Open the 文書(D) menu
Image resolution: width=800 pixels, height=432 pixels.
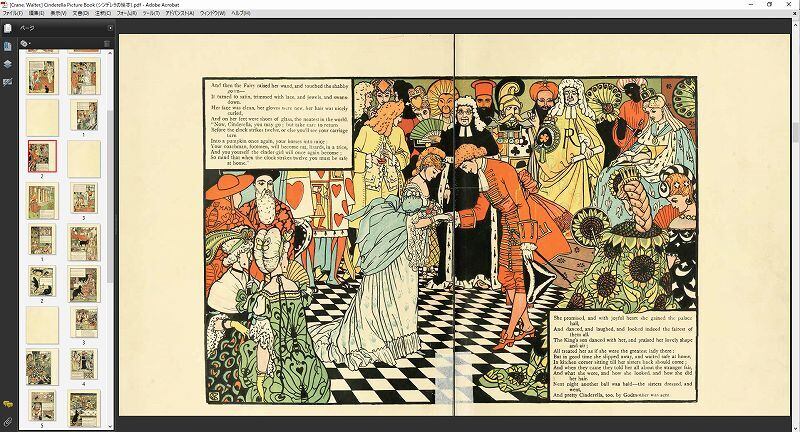[81, 13]
